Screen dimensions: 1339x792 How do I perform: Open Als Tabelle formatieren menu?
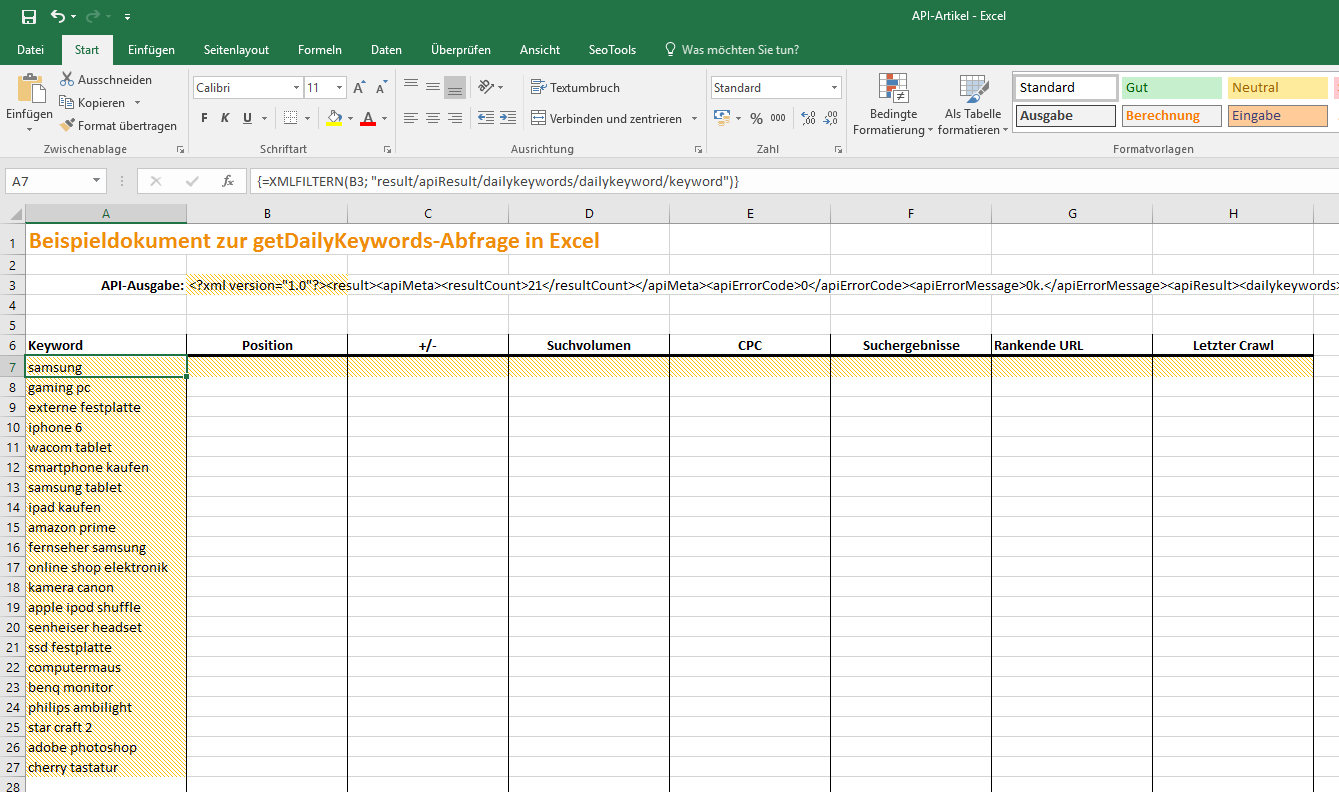(x=974, y=104)
